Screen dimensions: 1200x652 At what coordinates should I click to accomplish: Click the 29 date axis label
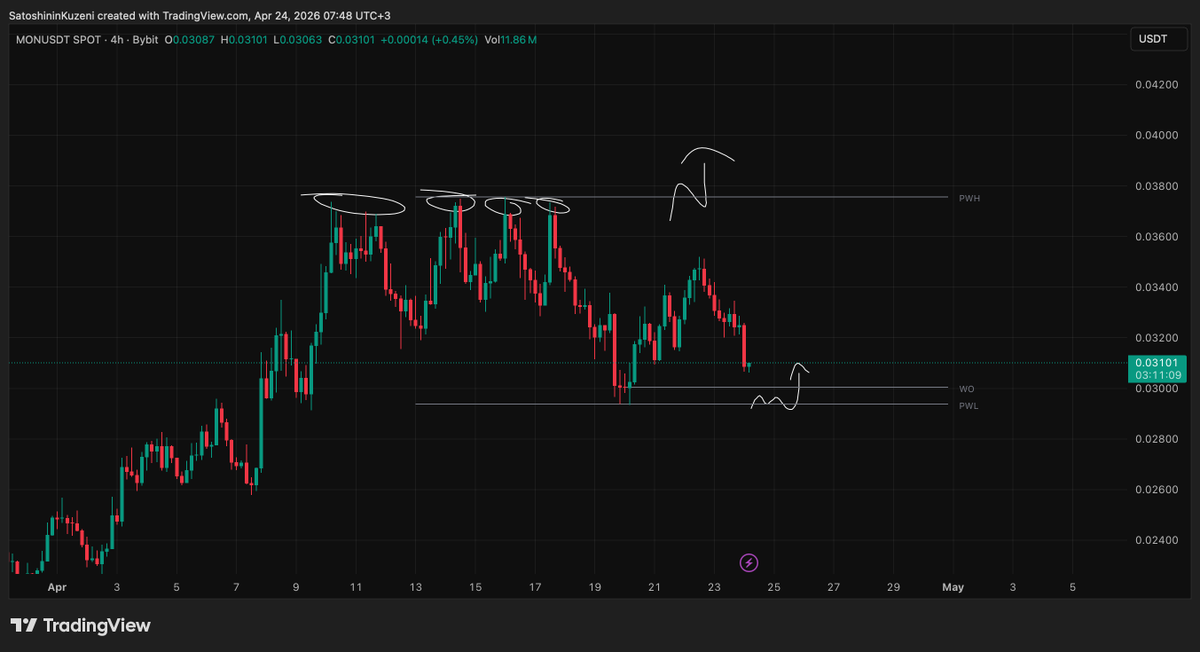tap(893, 587)
